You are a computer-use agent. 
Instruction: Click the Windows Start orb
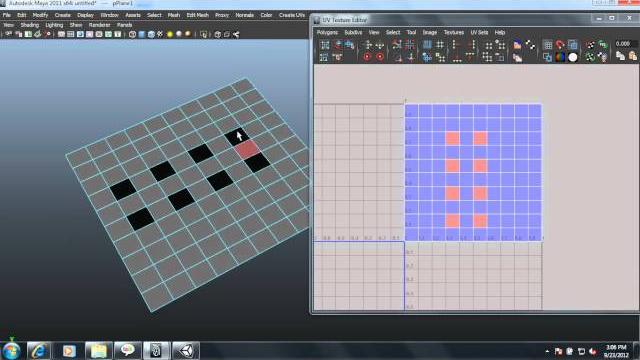(x=11, y=351)
